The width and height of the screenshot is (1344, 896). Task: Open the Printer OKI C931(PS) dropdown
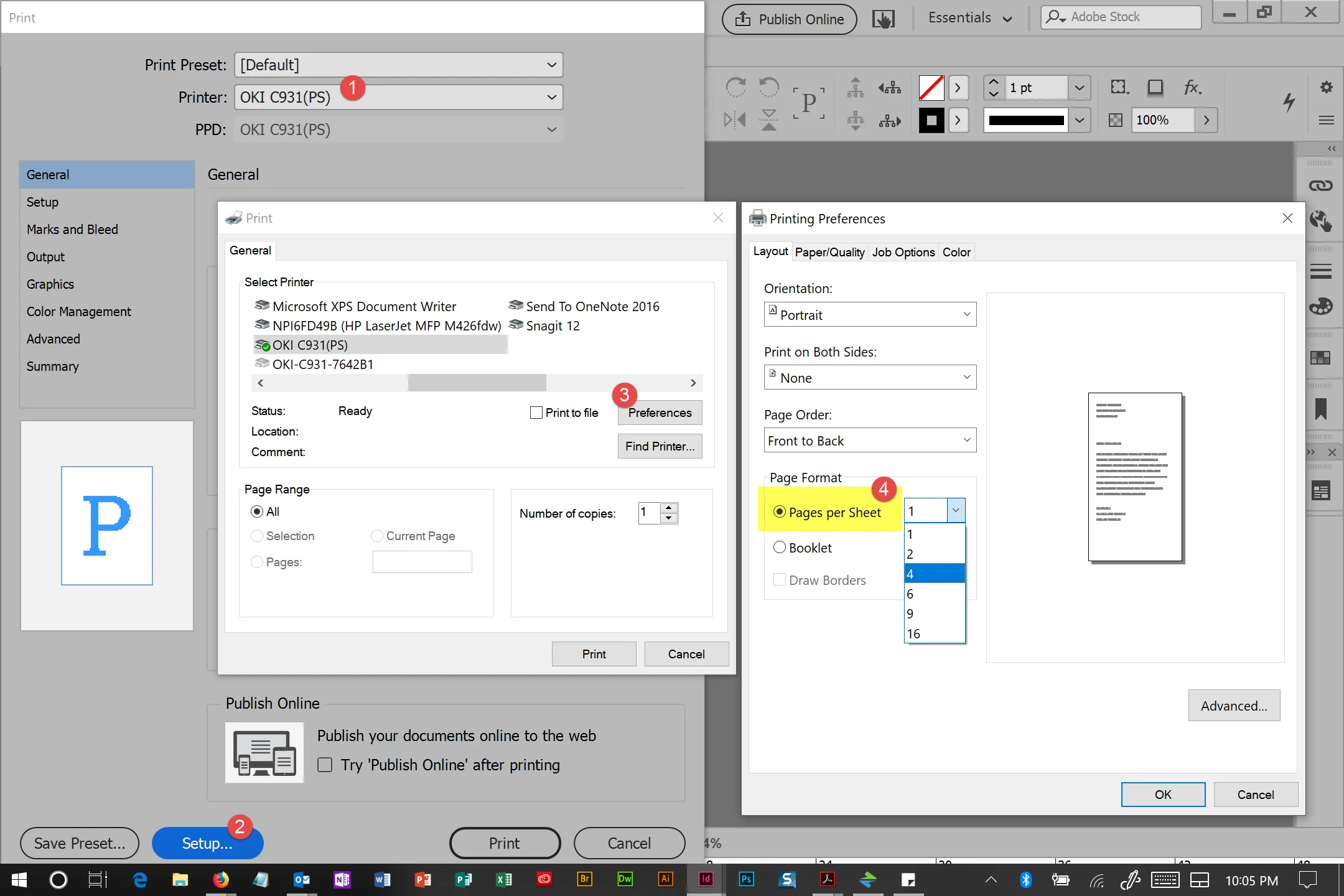[x=398, y=98]
